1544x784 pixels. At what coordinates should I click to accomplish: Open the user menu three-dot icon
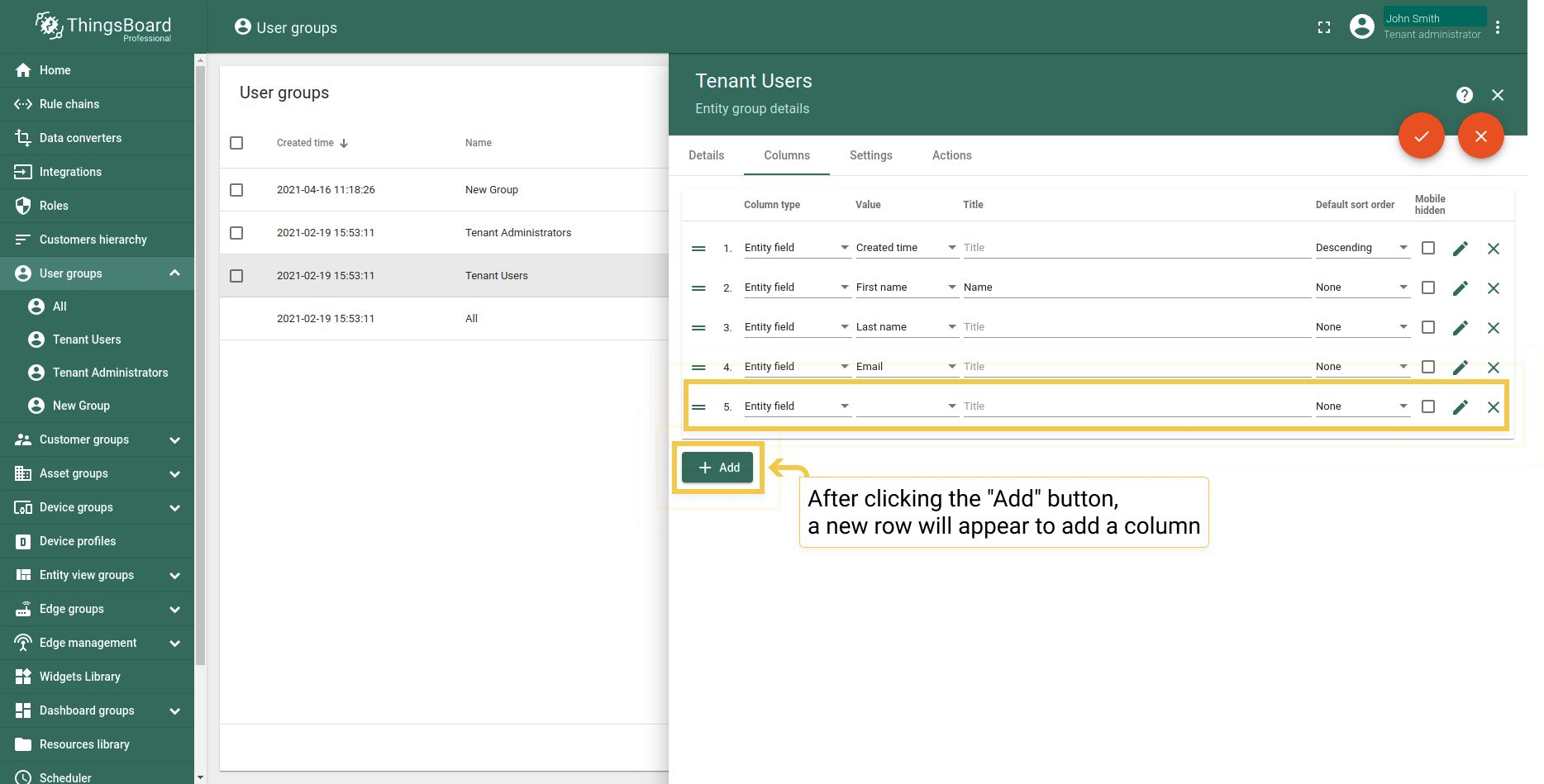tap(1497, 27)
